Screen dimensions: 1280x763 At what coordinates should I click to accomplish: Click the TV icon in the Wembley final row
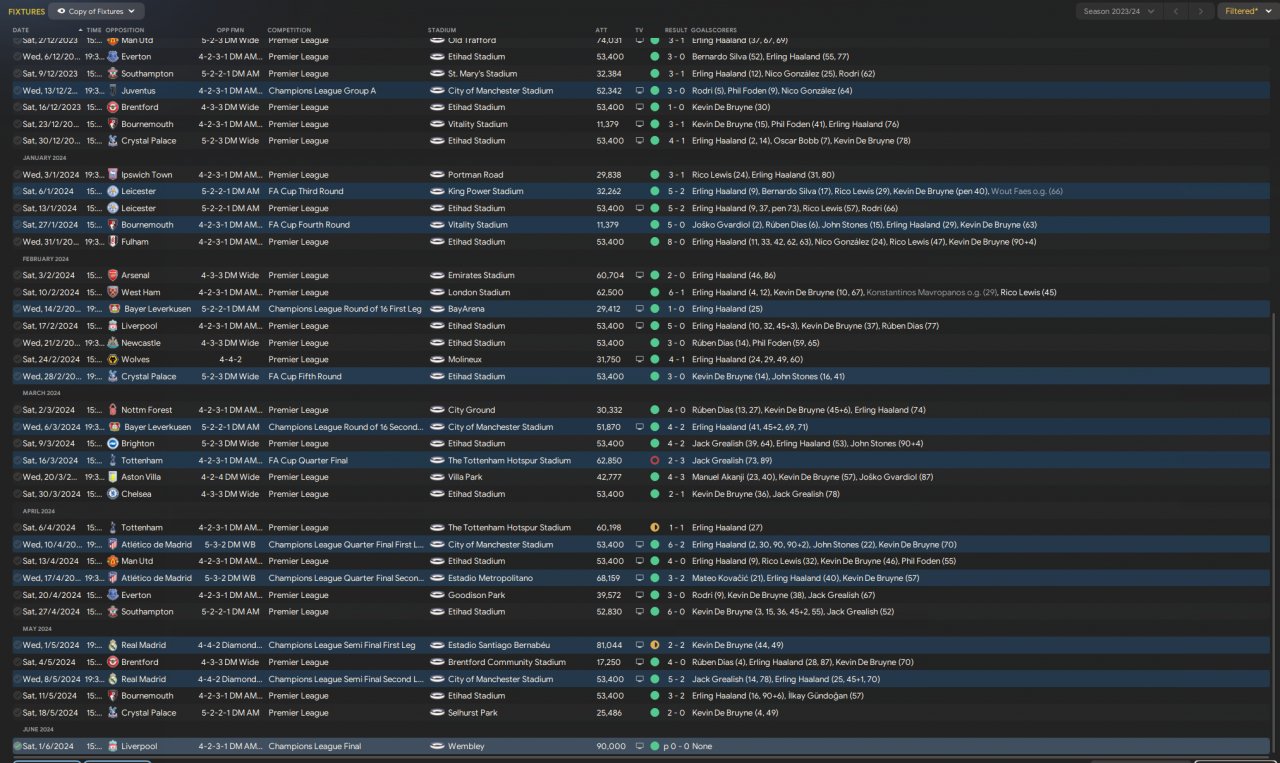pos(640,746)
